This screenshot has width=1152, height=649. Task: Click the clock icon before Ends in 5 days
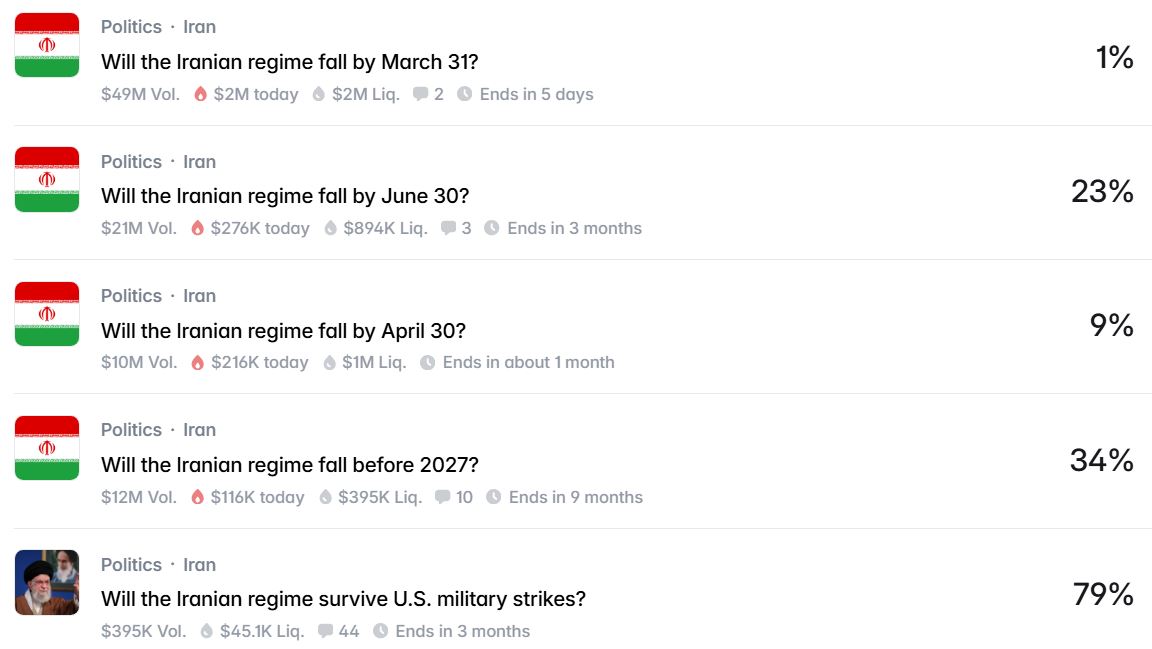(x=465, y=94)
